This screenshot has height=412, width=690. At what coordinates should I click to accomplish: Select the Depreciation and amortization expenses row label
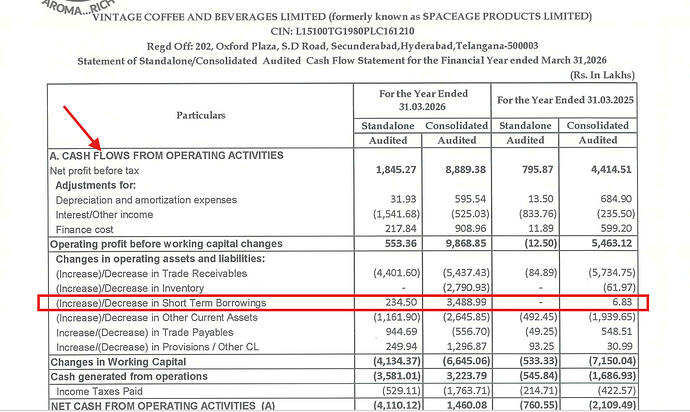click(146, 200)
